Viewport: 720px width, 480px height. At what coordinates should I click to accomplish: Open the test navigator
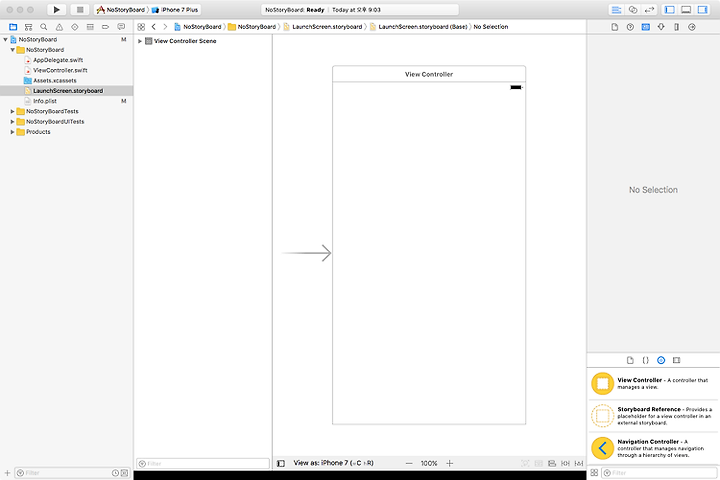pos(74,27)
